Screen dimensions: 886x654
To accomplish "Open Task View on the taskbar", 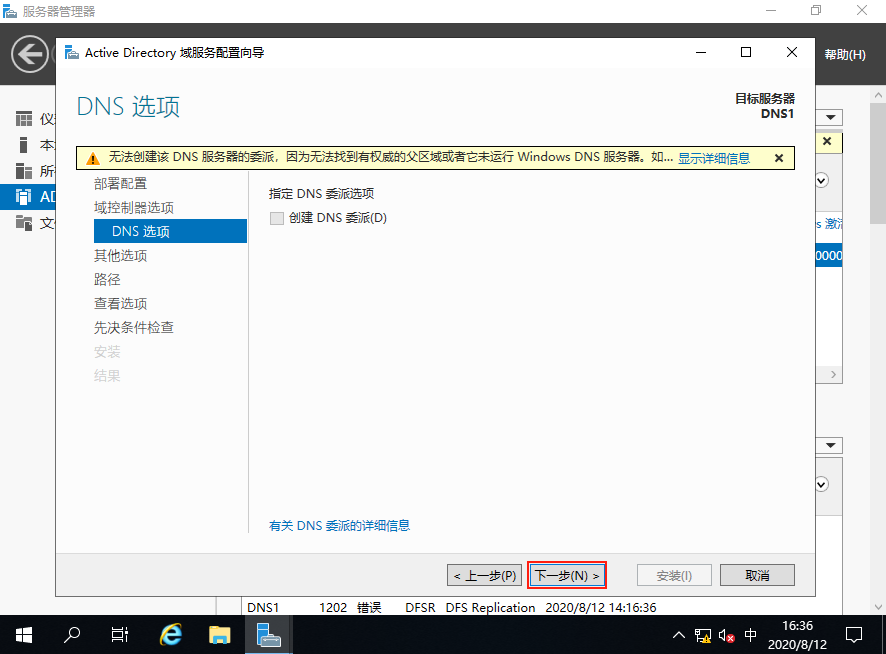I will 120,635.
